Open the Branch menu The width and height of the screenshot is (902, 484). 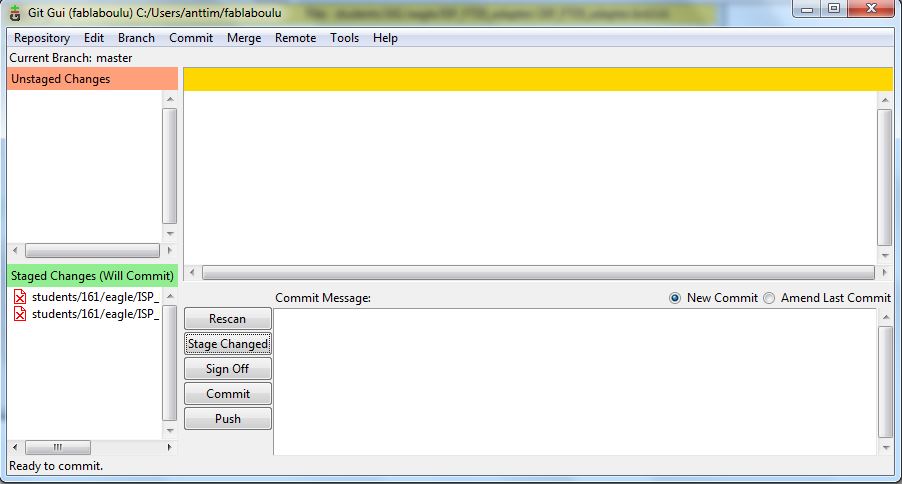tap(136, 38)
